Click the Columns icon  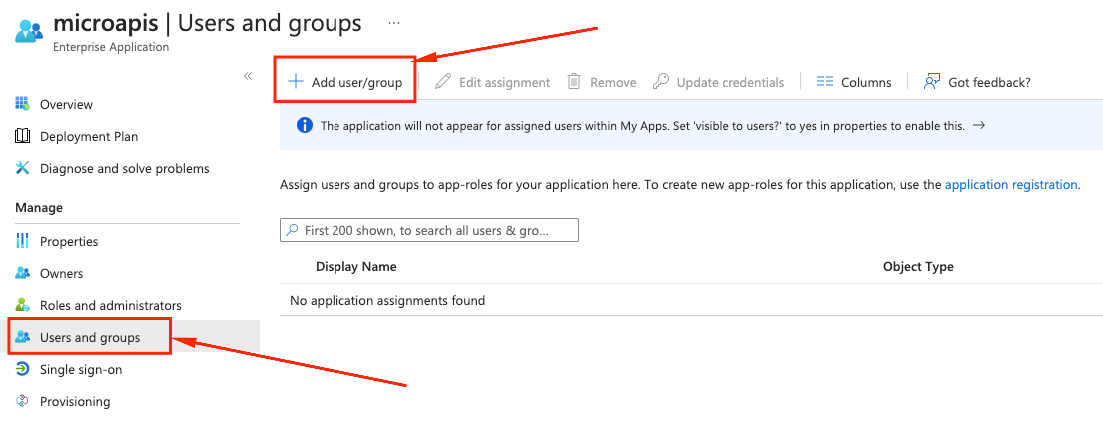click(824, 82)
